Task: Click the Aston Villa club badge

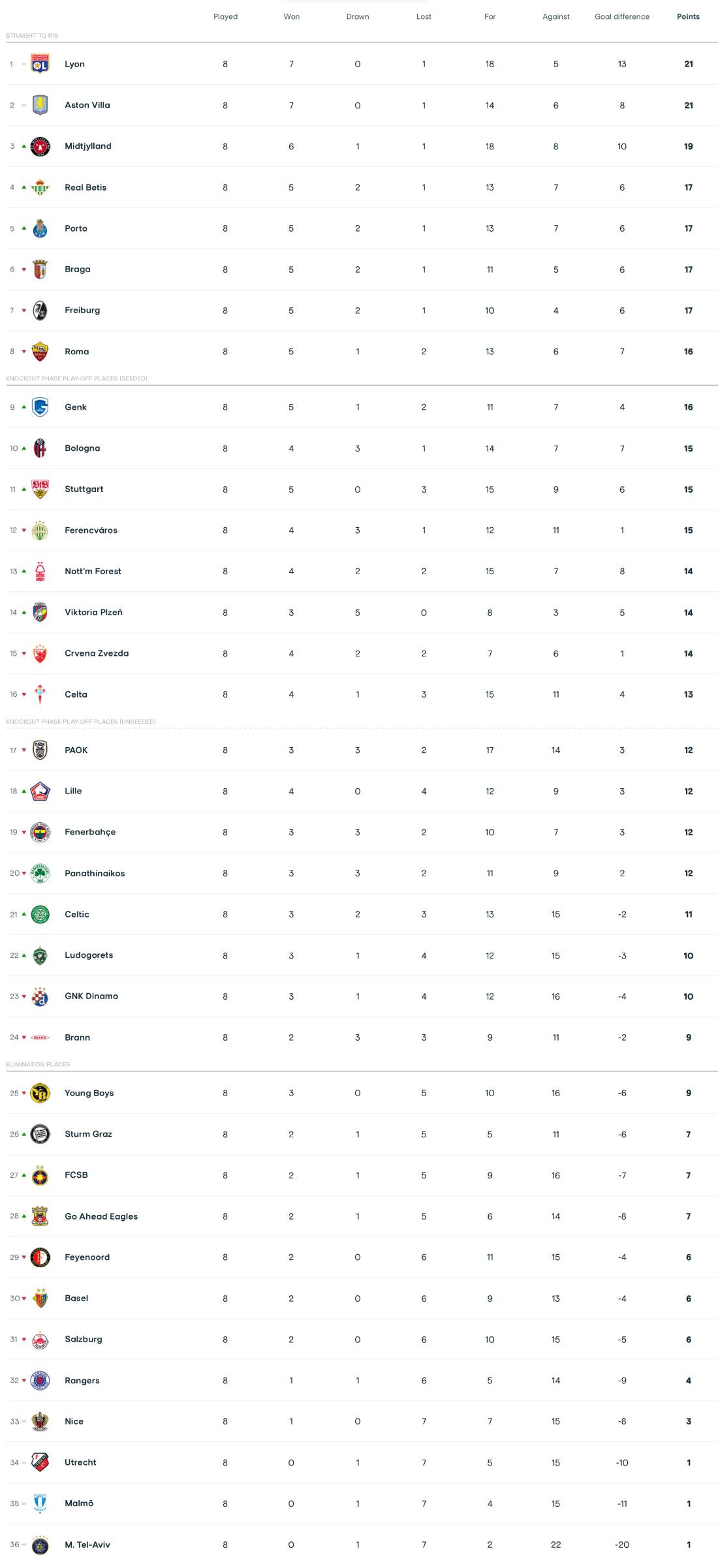Action: 40,105
